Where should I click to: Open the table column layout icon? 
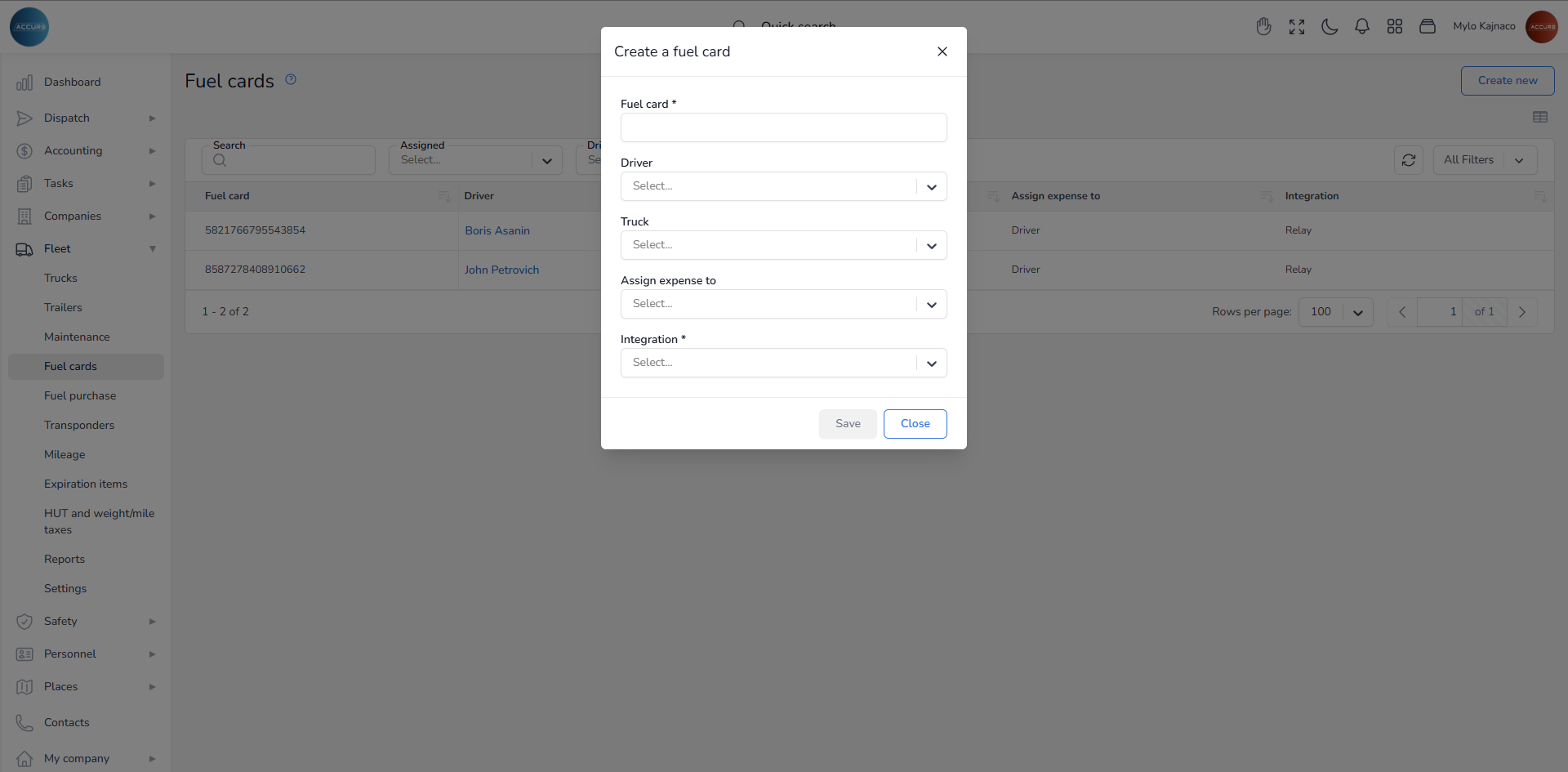click(x=1540, y=117)
